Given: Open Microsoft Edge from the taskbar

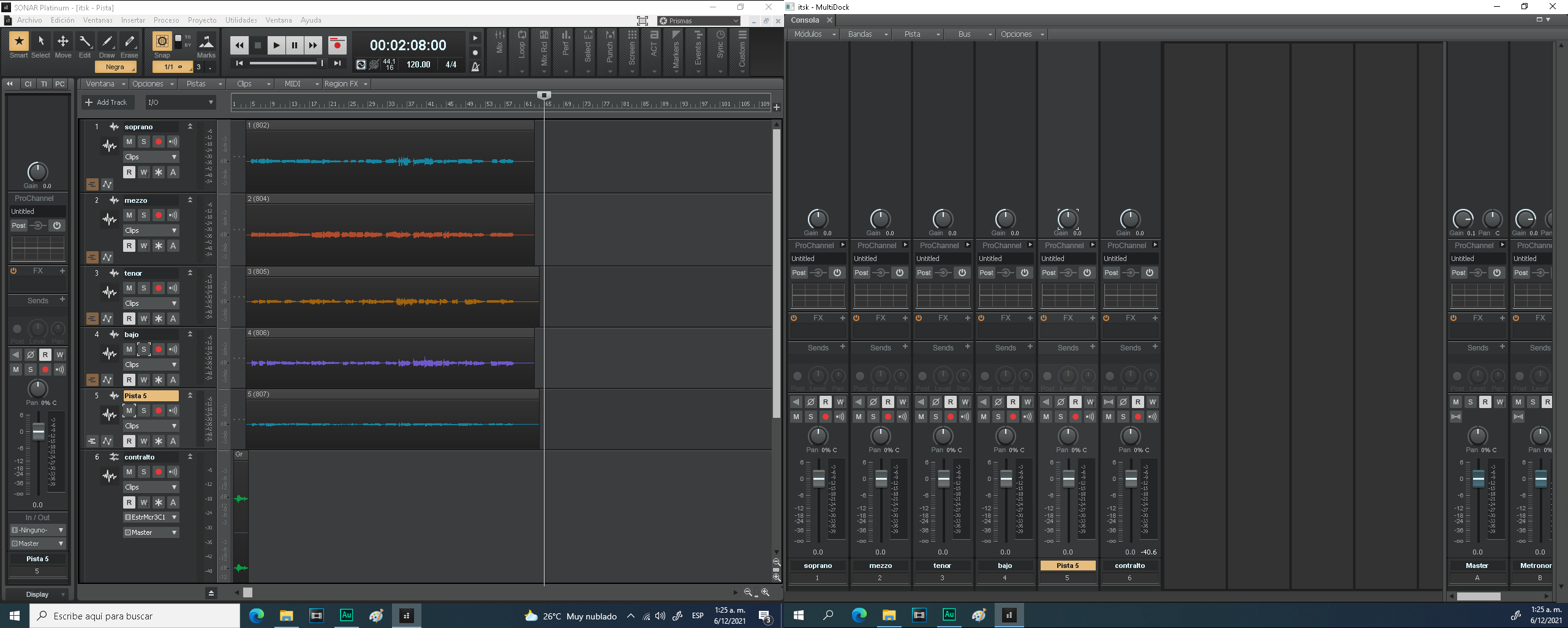Looking at the screenshot, I should (256, 616).
